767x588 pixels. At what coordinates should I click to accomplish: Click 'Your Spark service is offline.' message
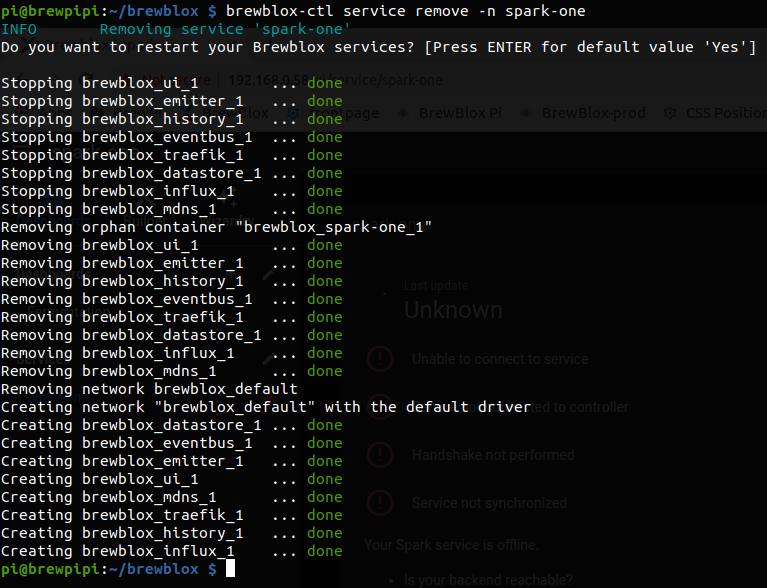click(451, 545)
